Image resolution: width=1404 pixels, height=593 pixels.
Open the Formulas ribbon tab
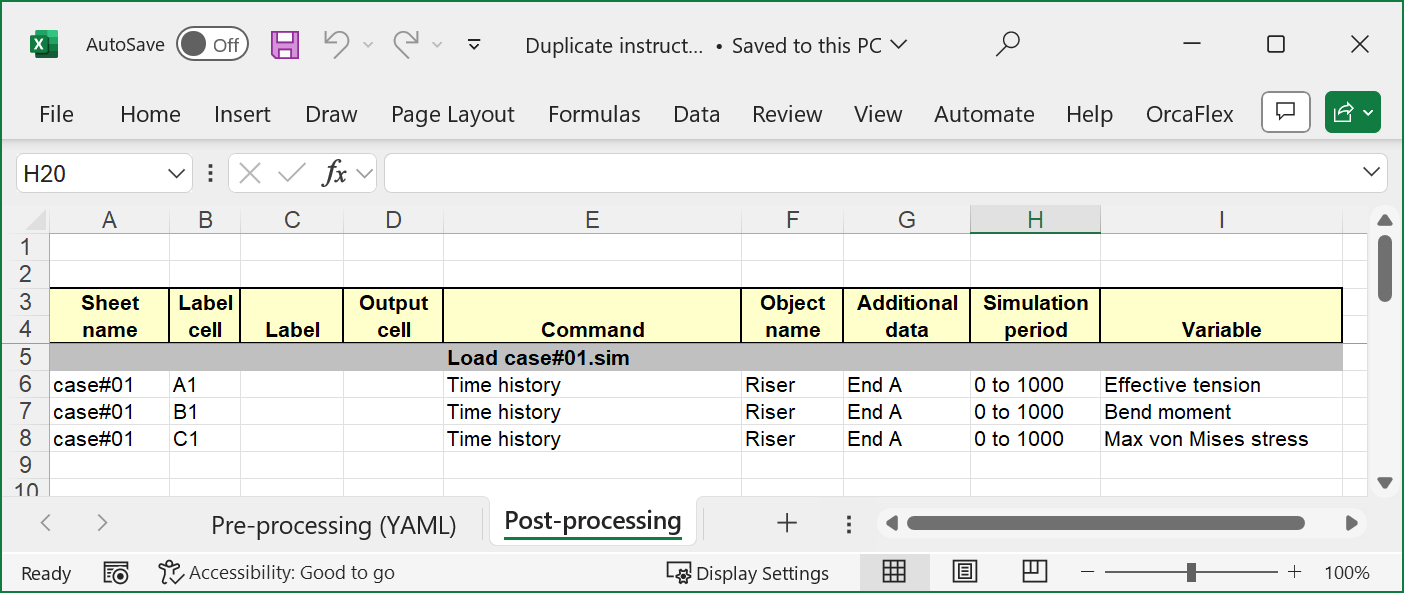coord(594,114)
